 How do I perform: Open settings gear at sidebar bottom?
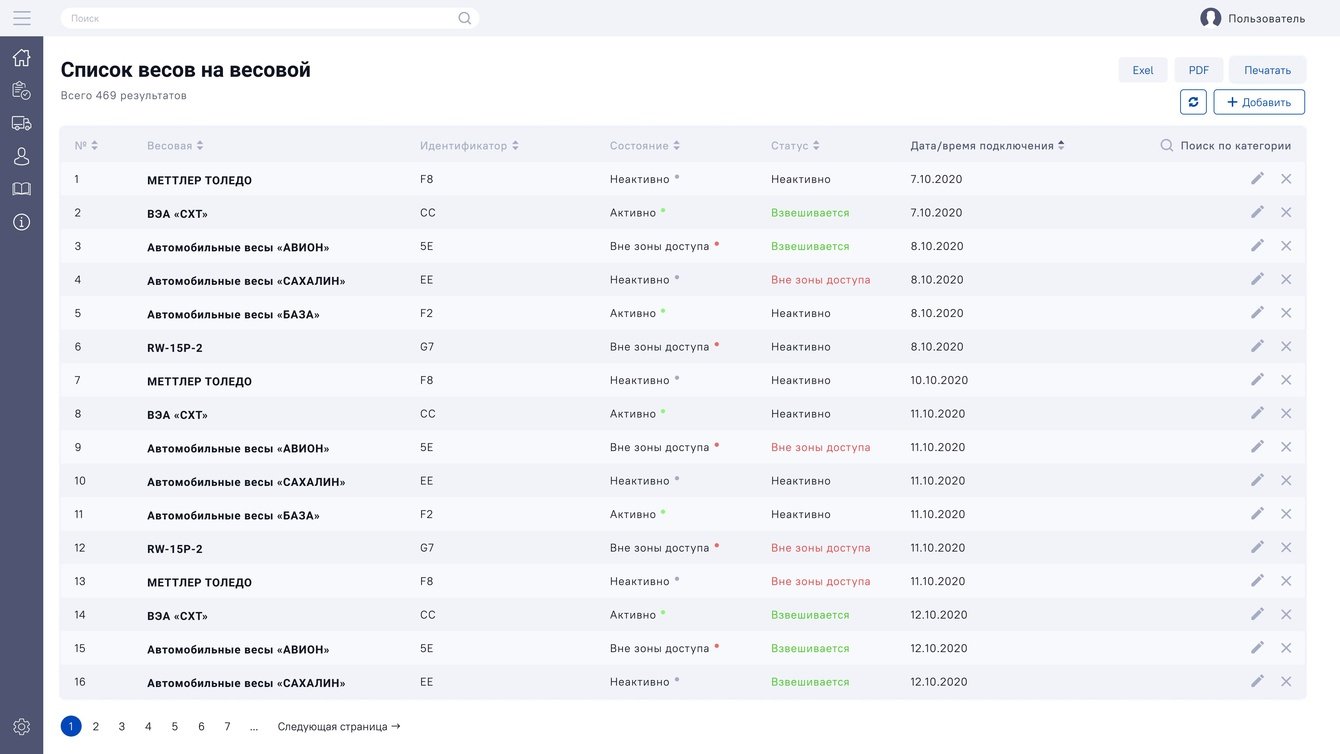(21, 727)
